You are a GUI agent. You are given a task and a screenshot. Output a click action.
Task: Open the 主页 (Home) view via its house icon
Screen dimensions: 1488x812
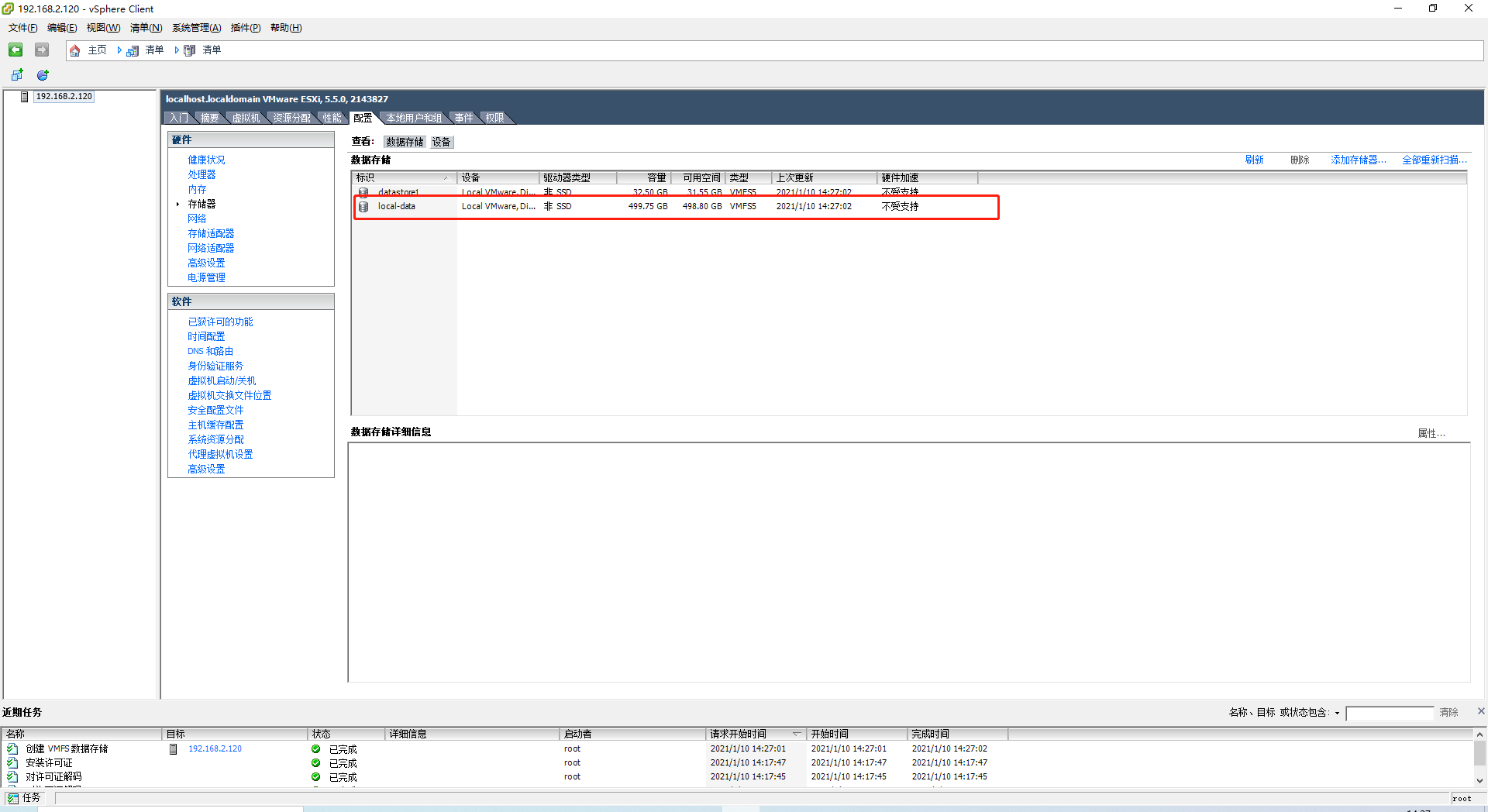74,50
